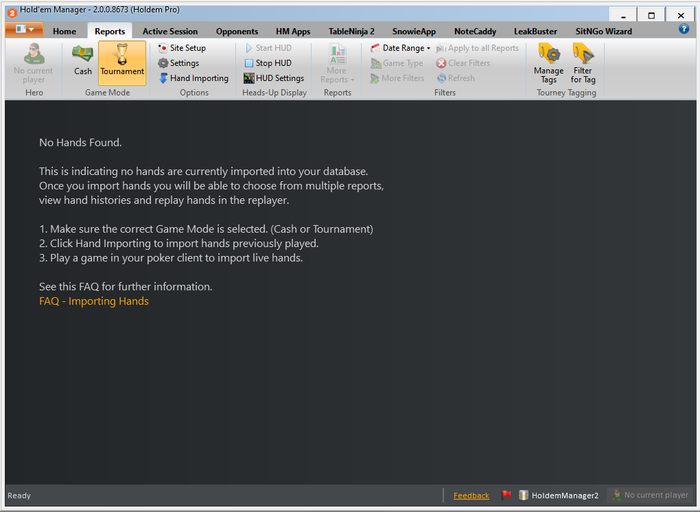The width and height of the screenshot is (700, 512).
Task: Click the blue help icon
Action: [x=683, y=29]
